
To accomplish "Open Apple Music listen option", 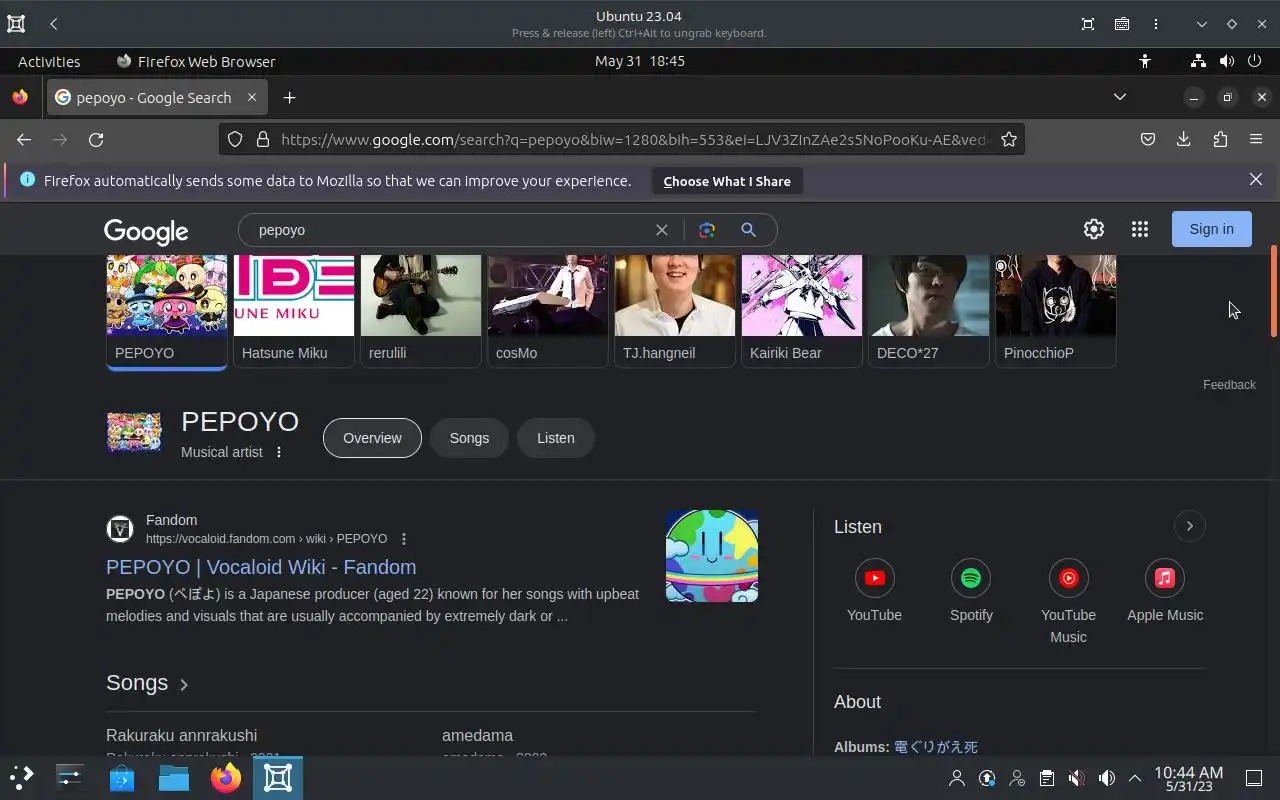I will click(x=1165, y=591).
